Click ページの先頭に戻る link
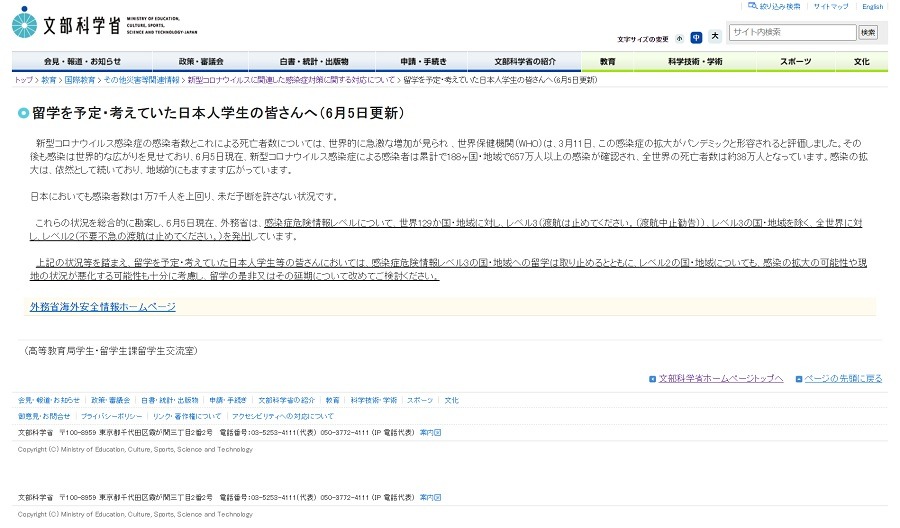This screenshot has height=528, width=900. pyautogui.click(x=843, y=379)
